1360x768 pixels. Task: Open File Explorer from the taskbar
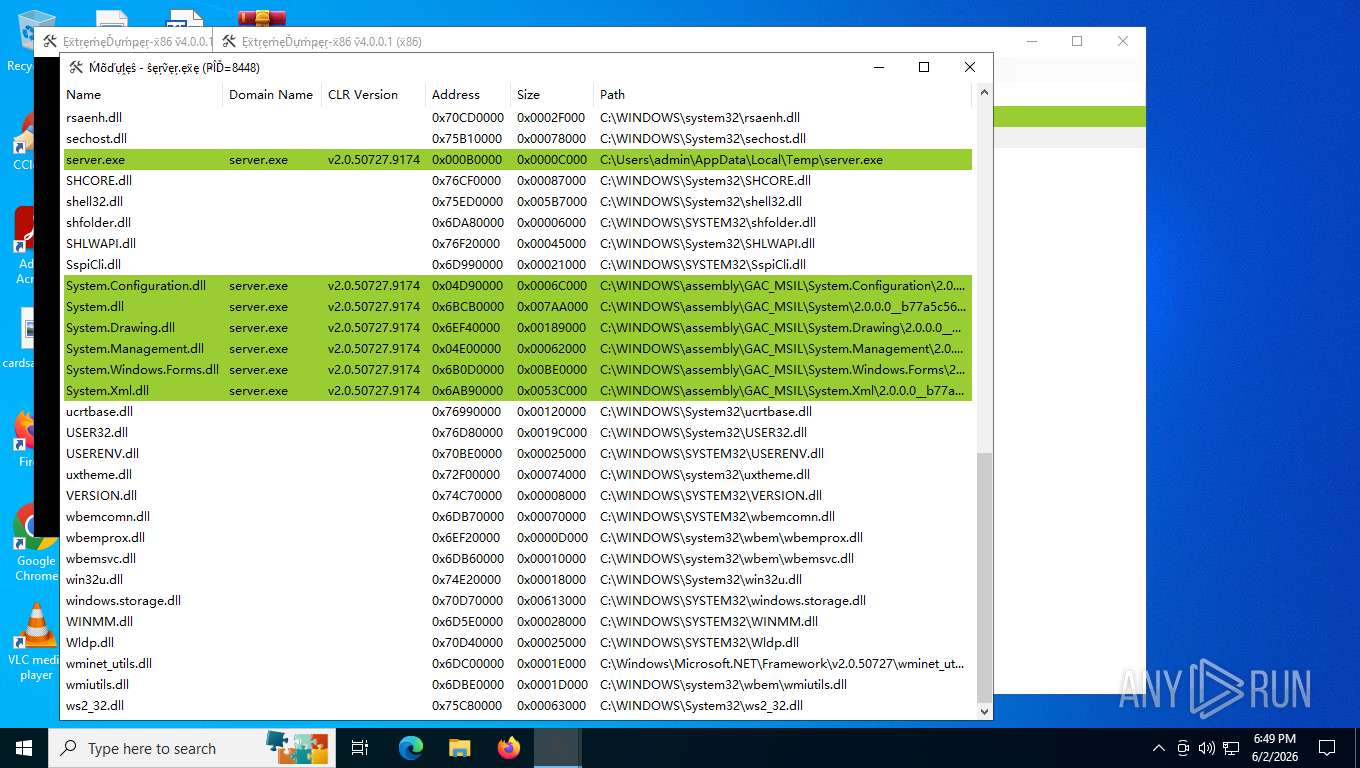459,748
